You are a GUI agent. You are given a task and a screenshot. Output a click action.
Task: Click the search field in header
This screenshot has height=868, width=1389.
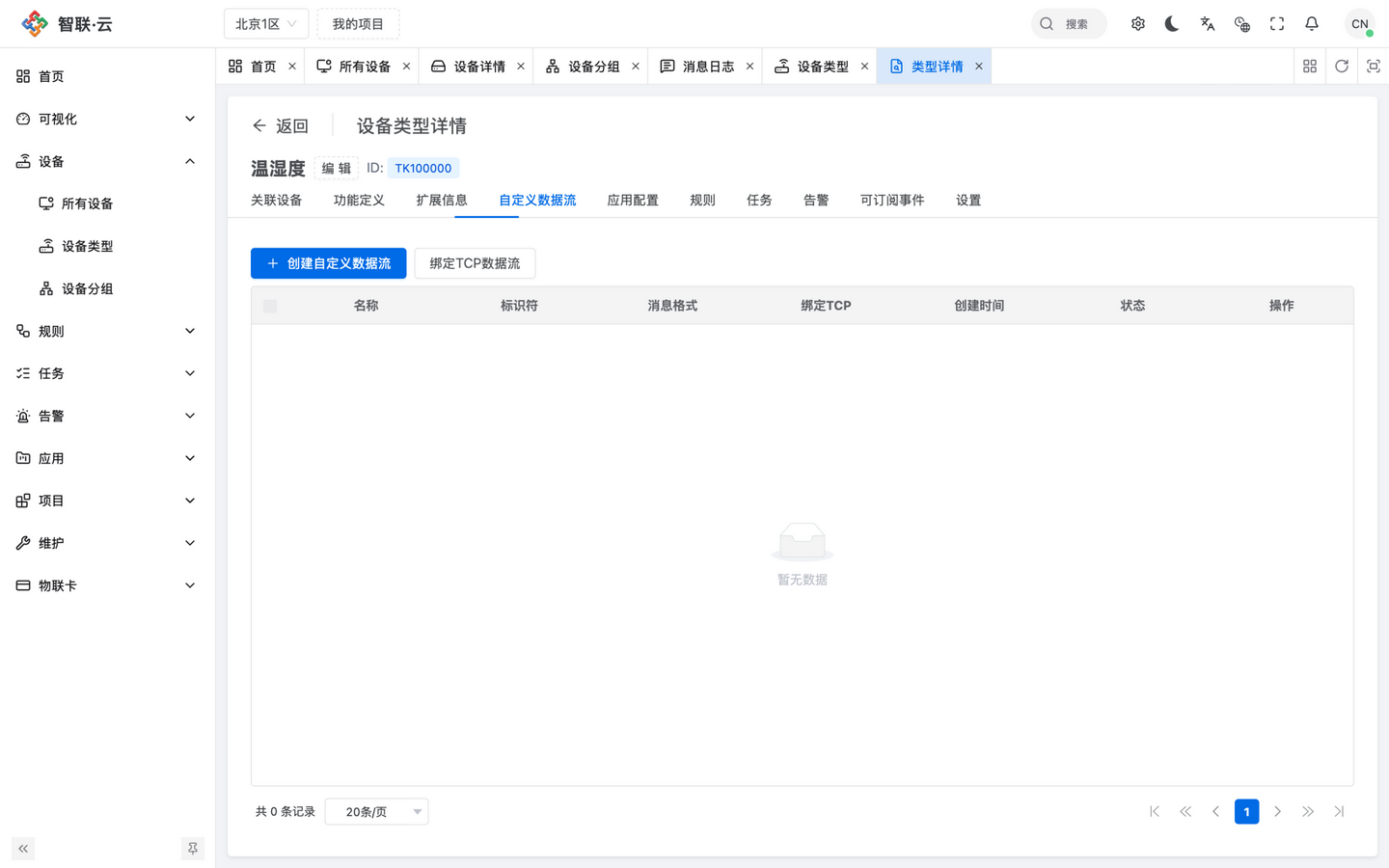tap(1069, 24)
